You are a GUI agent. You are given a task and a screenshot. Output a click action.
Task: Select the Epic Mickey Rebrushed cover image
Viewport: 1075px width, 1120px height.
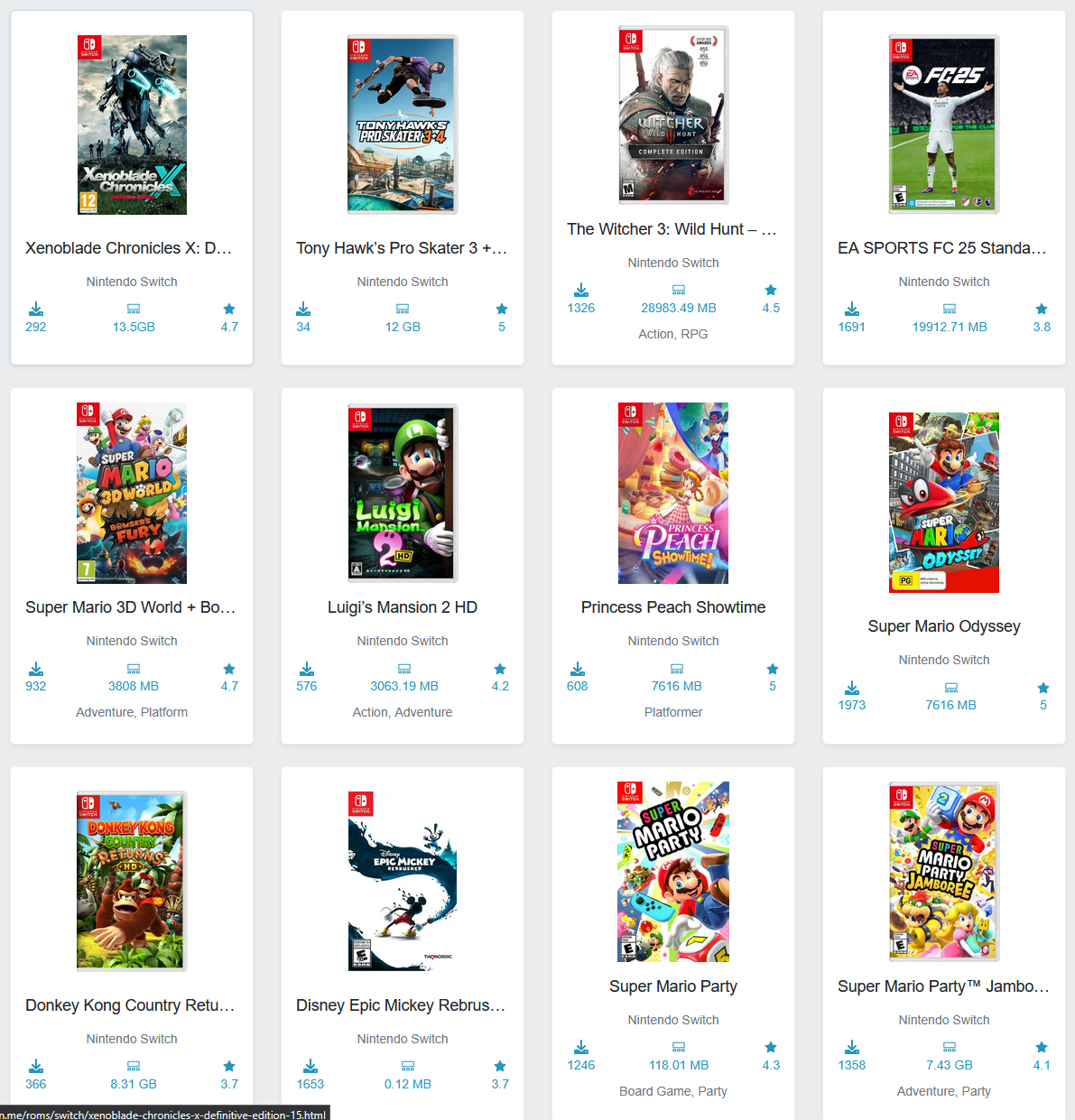[x=403, y=881]
